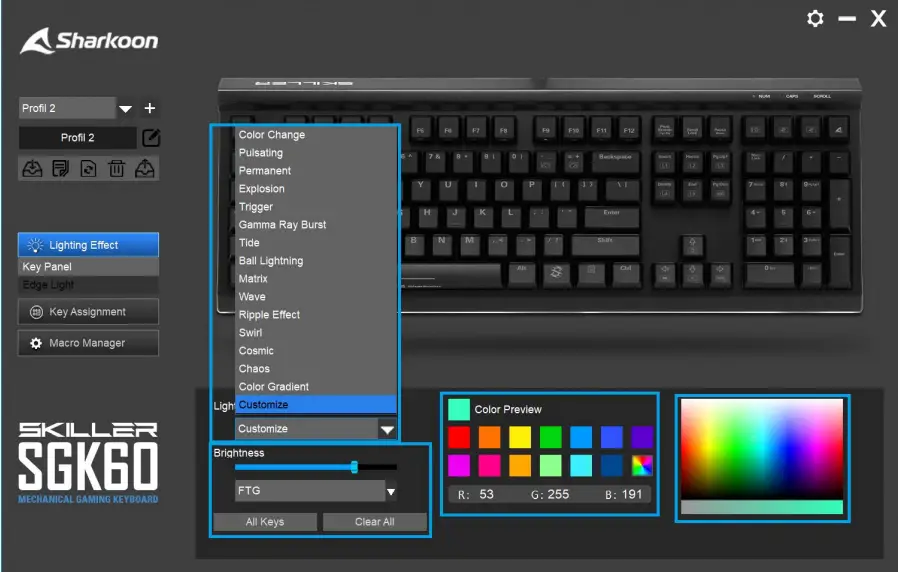The width and height of the screenshot is (898, 572).
Task: Pick the red color swatch
Action: (x=459, y=437)
